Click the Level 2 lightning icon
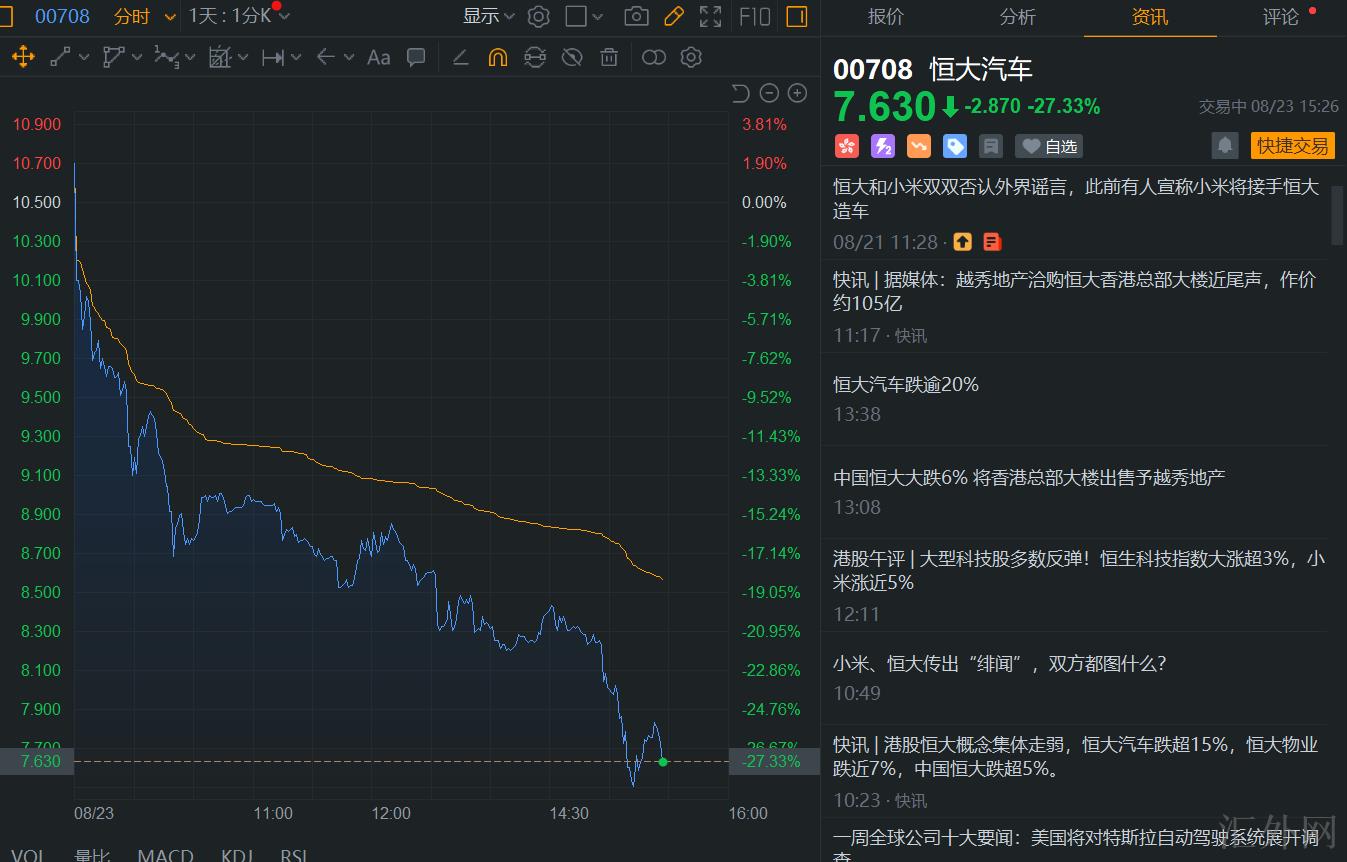The width and height of the screenshot is (1347, 862). 882,146
